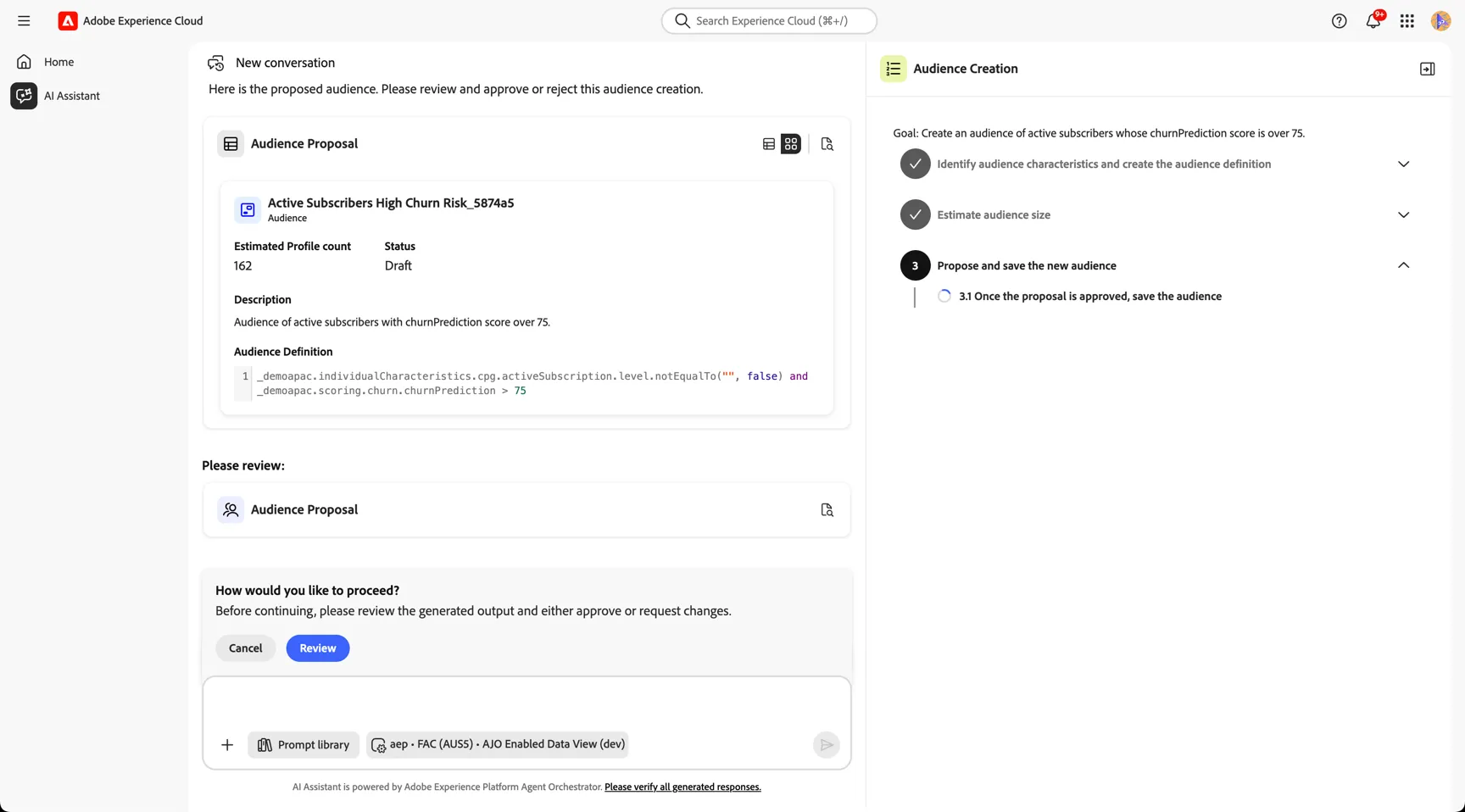
Task: Click the Goal description text
Action: [x=1099, y=133]
